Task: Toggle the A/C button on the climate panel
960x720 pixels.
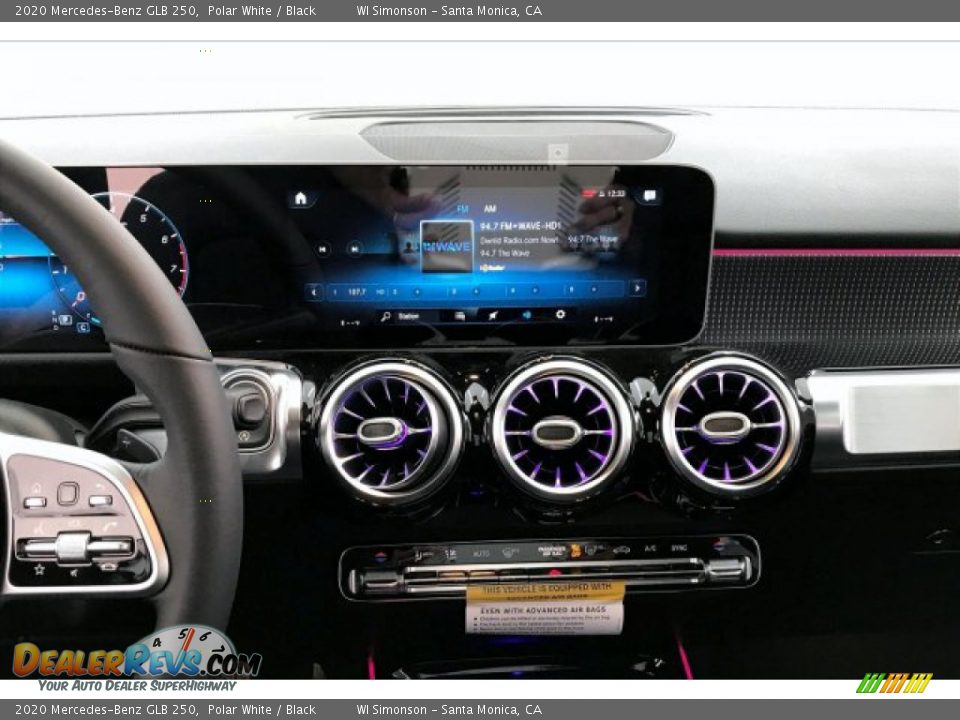Action: (x=649, y=548)
